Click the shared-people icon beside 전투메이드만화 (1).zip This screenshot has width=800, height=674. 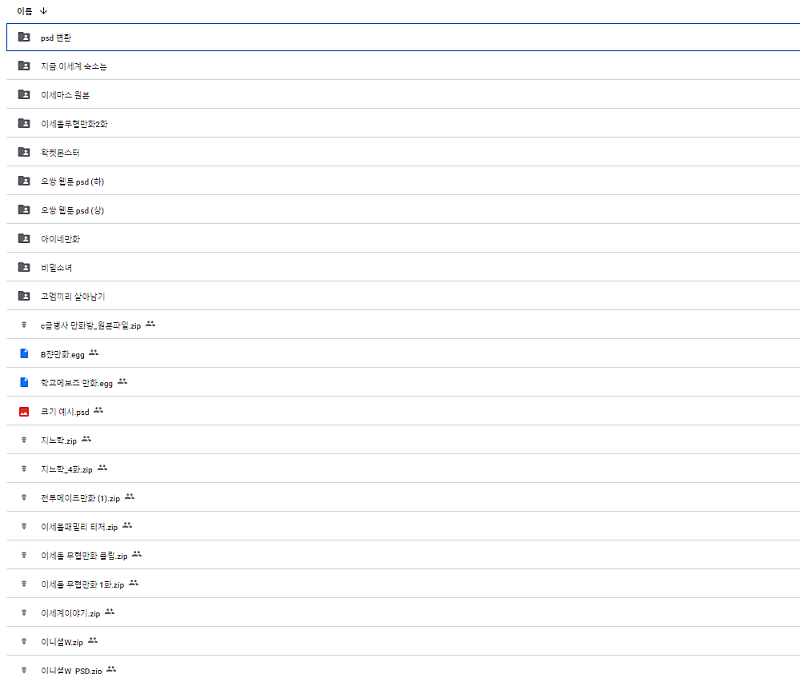(x=130, y=496)
